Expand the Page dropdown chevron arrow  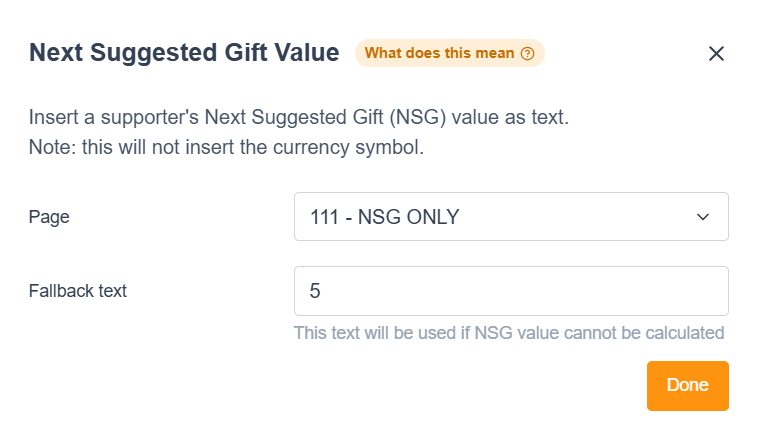[x=703, y=217]
